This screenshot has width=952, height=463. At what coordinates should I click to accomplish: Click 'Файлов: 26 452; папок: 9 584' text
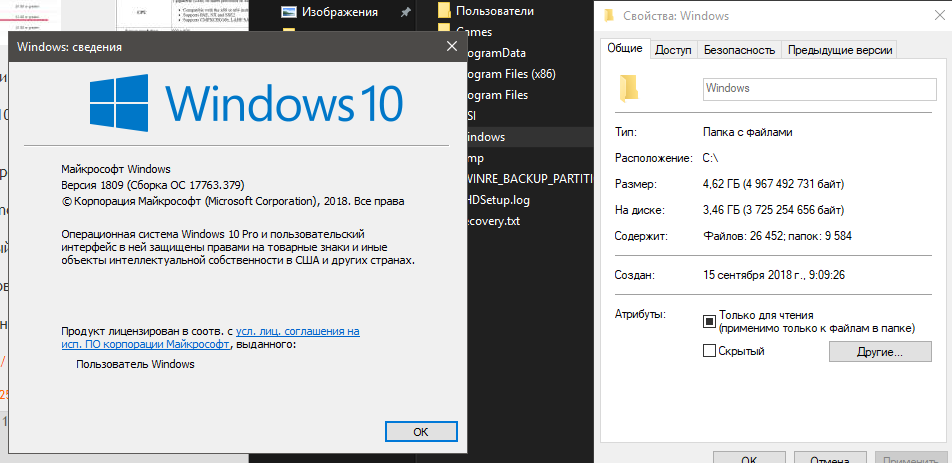pyautogui.click(x=777, y=236)
